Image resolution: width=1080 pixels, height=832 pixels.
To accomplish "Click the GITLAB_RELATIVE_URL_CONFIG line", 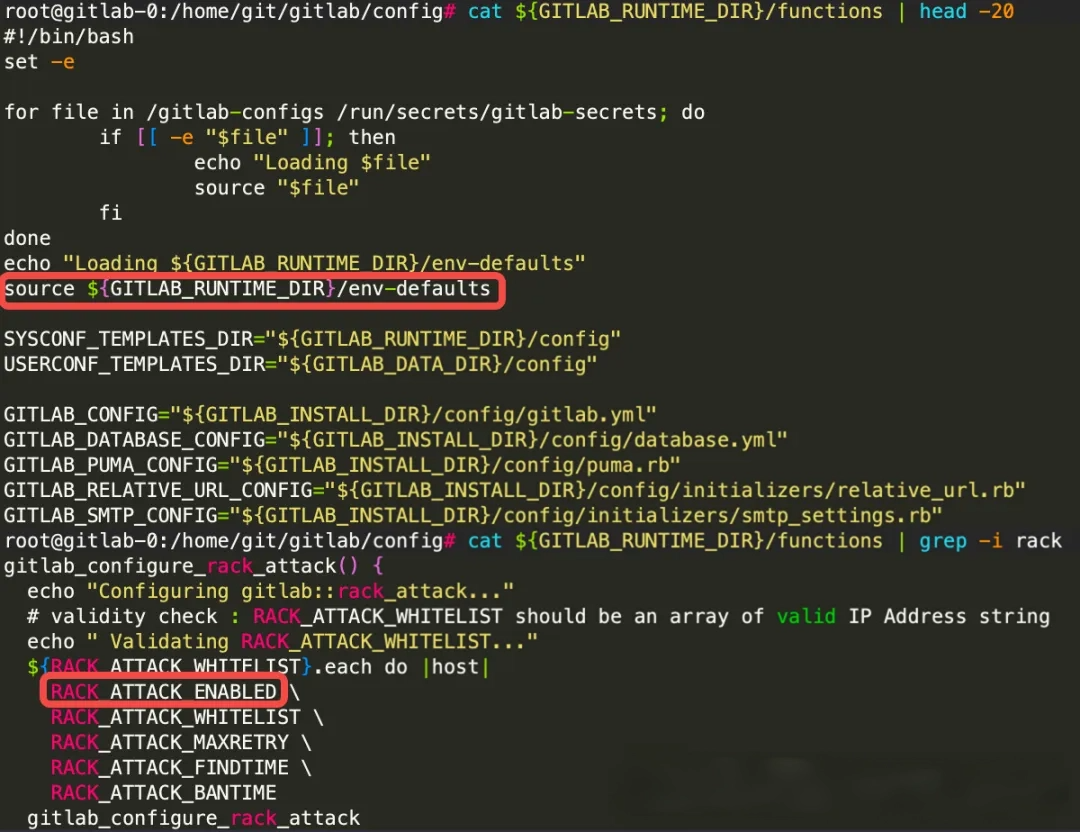I will pyautogui.click(x=515, y=490).
